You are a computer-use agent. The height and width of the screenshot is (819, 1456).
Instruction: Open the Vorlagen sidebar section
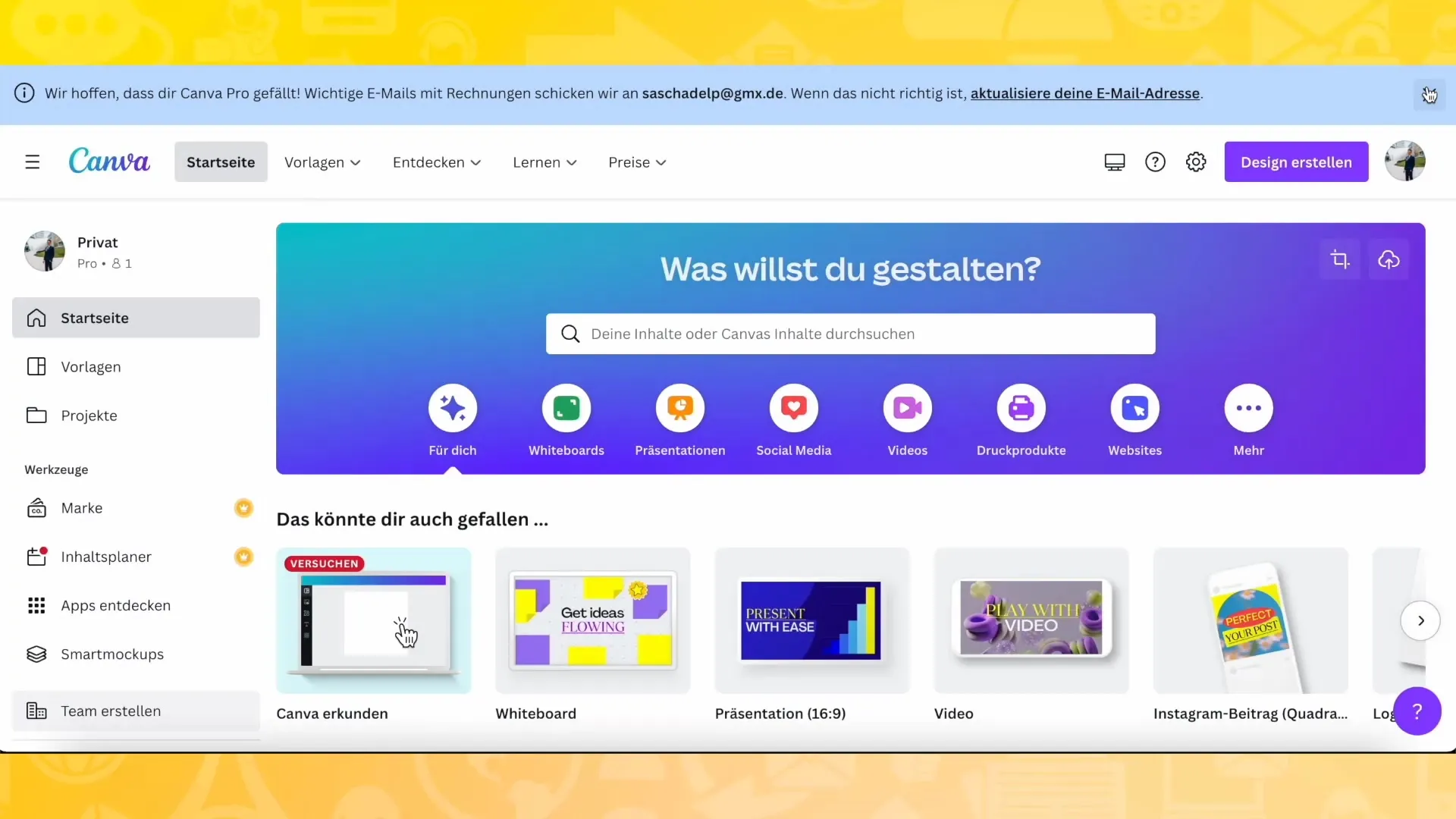point(91,366)
